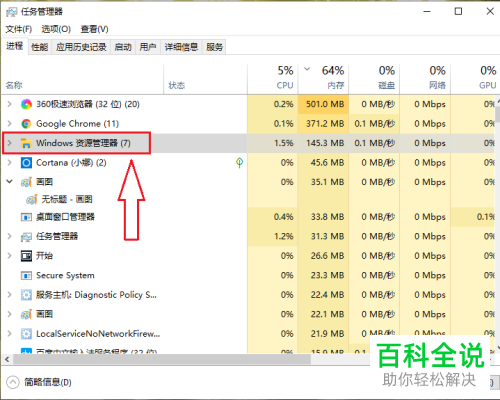Screen dimensions: 500x400
Task: Click the horizontal scrollbar left arrow
Action: 7,359
